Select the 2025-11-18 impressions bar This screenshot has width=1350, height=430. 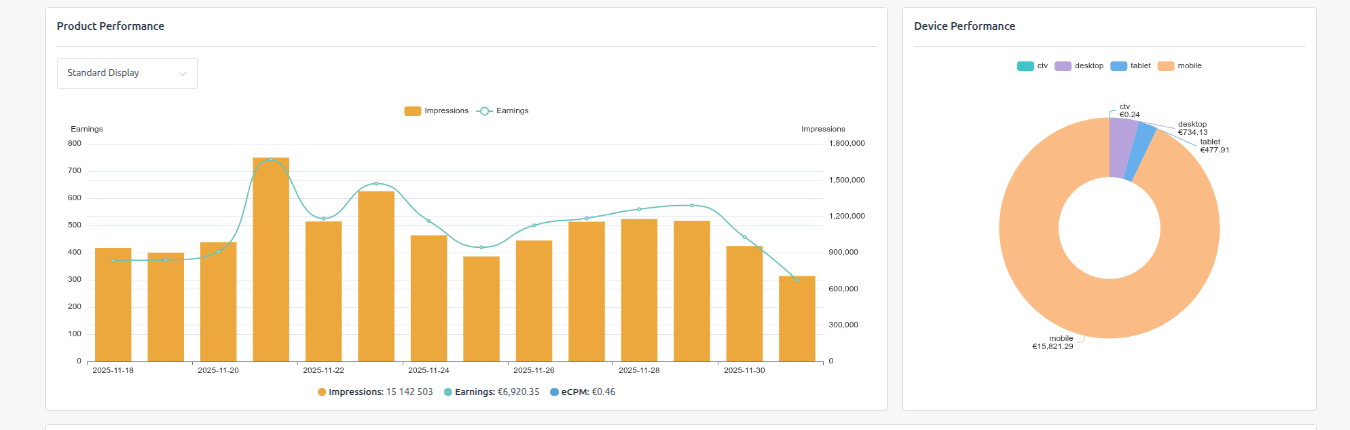tap(113, 305)
